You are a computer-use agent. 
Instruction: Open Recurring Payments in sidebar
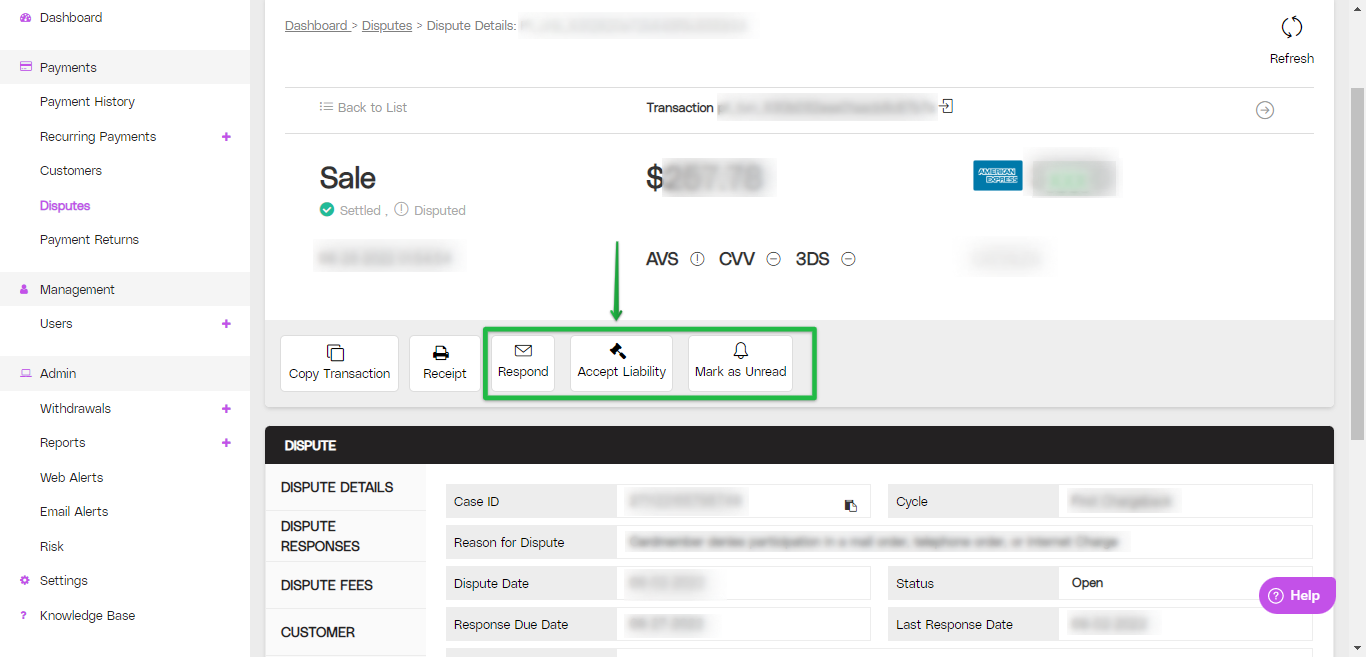click(98, 137)
